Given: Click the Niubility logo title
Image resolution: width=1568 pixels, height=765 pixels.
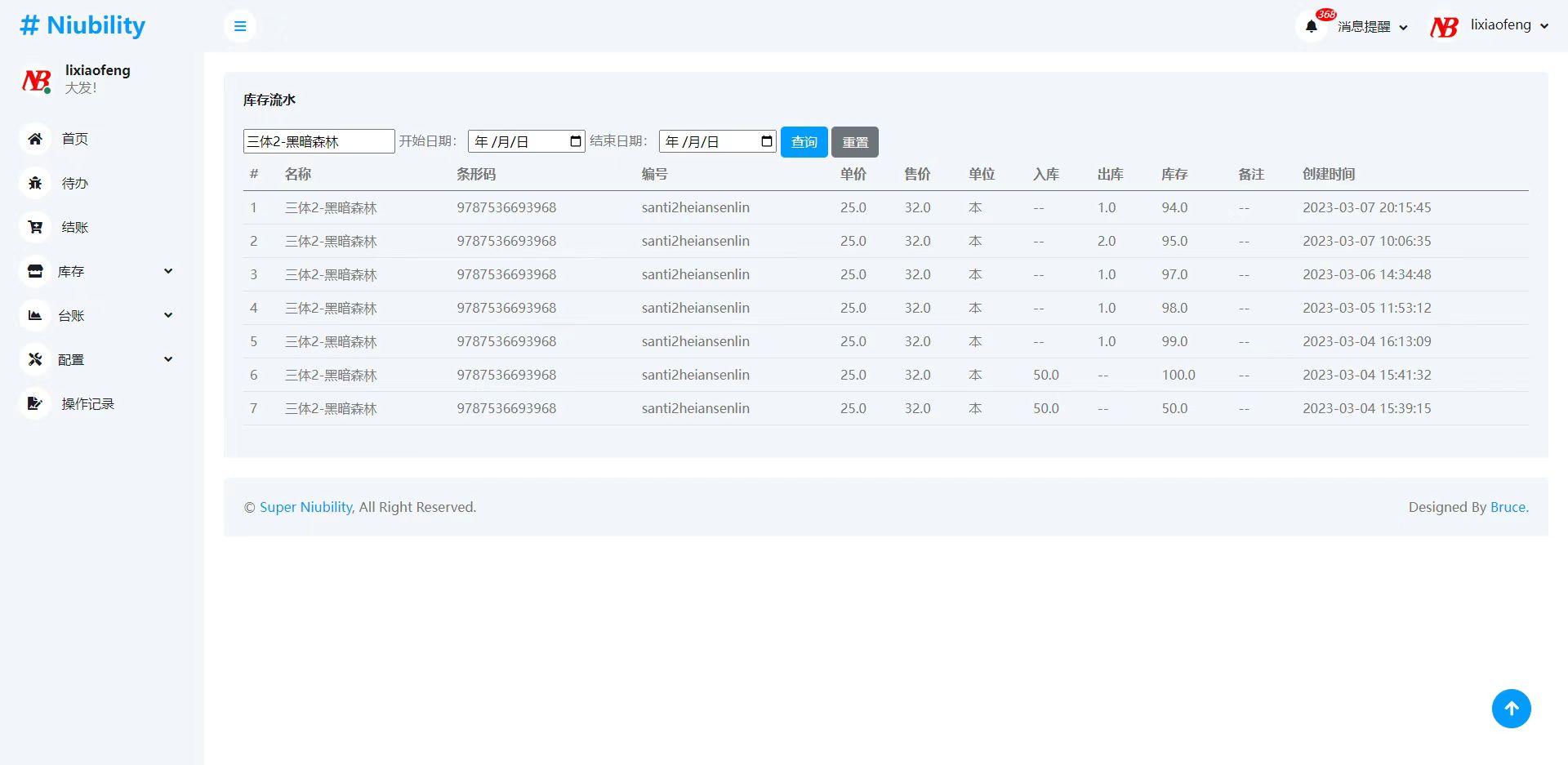Looking at the screenshot, I should coord(82,25).
